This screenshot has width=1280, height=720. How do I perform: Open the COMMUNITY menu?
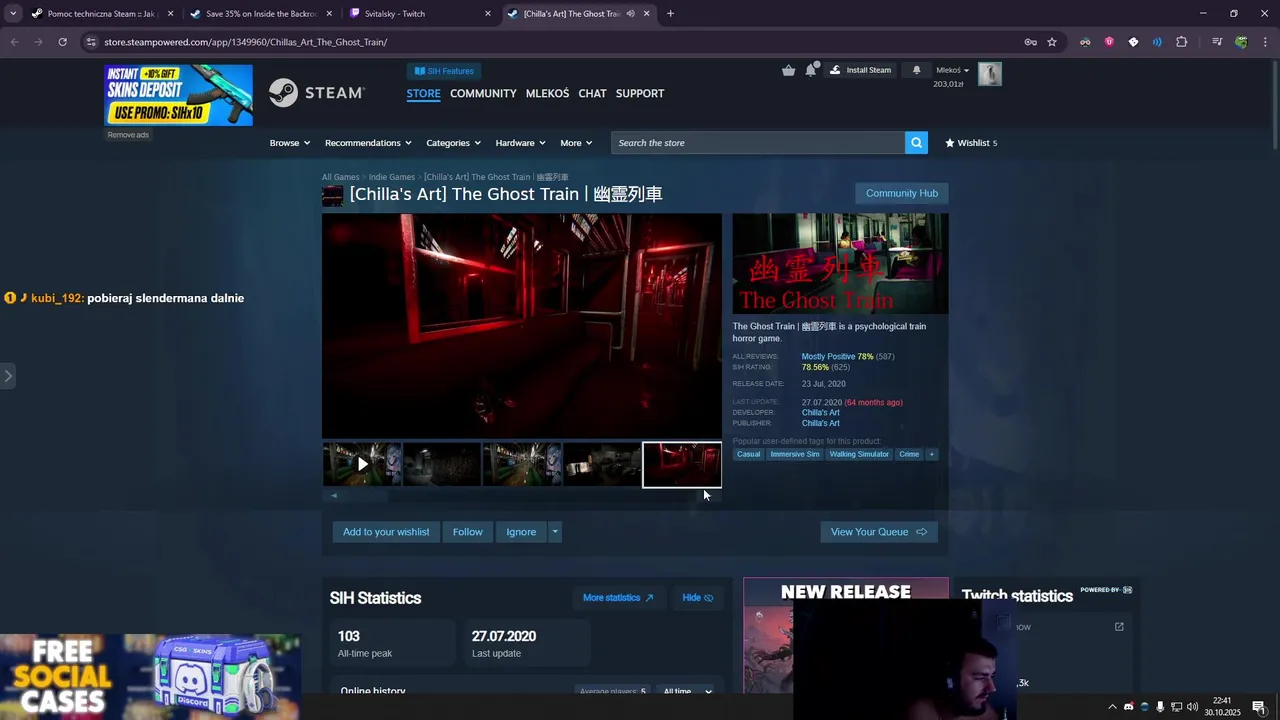483,93
